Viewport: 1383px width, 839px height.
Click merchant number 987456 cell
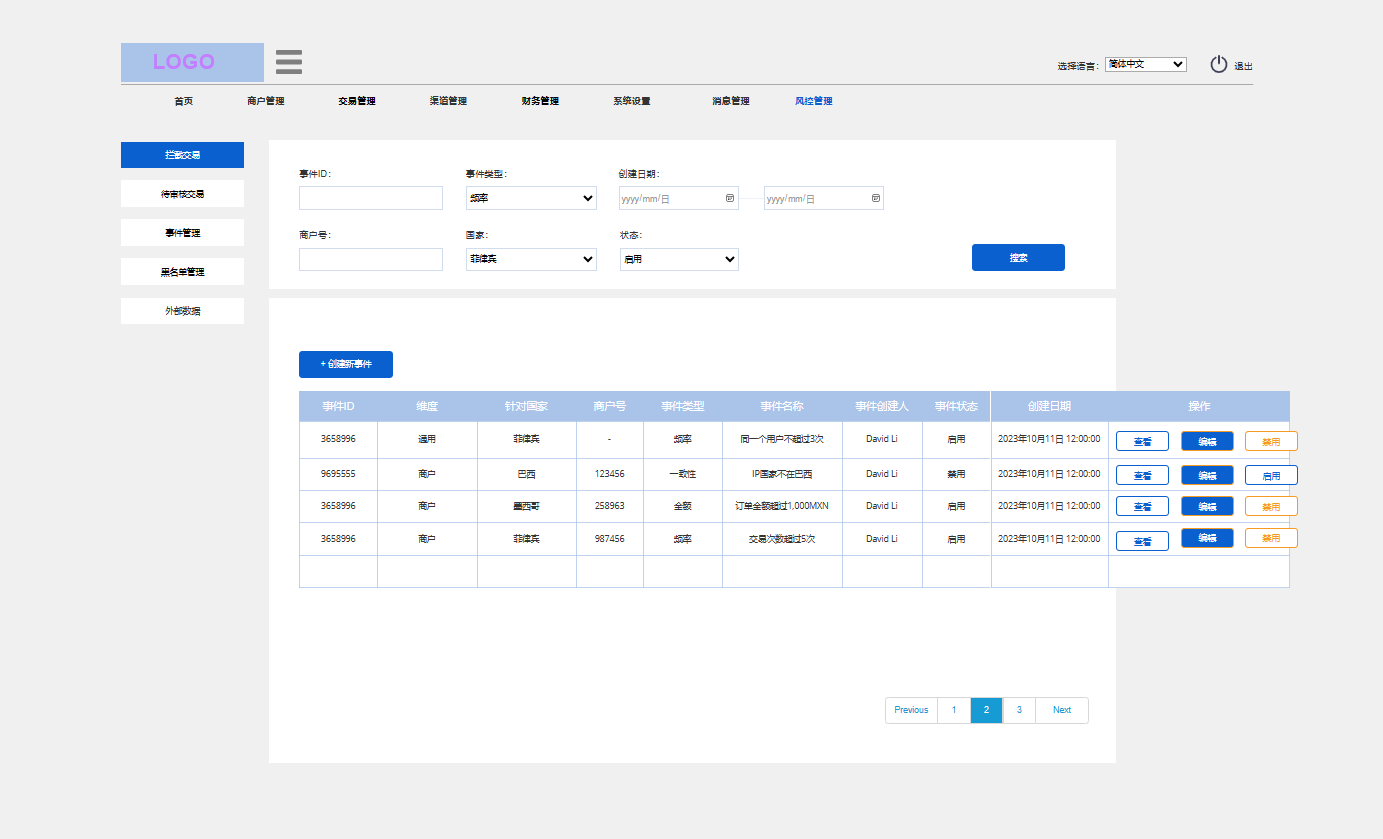tap(609, 539)
